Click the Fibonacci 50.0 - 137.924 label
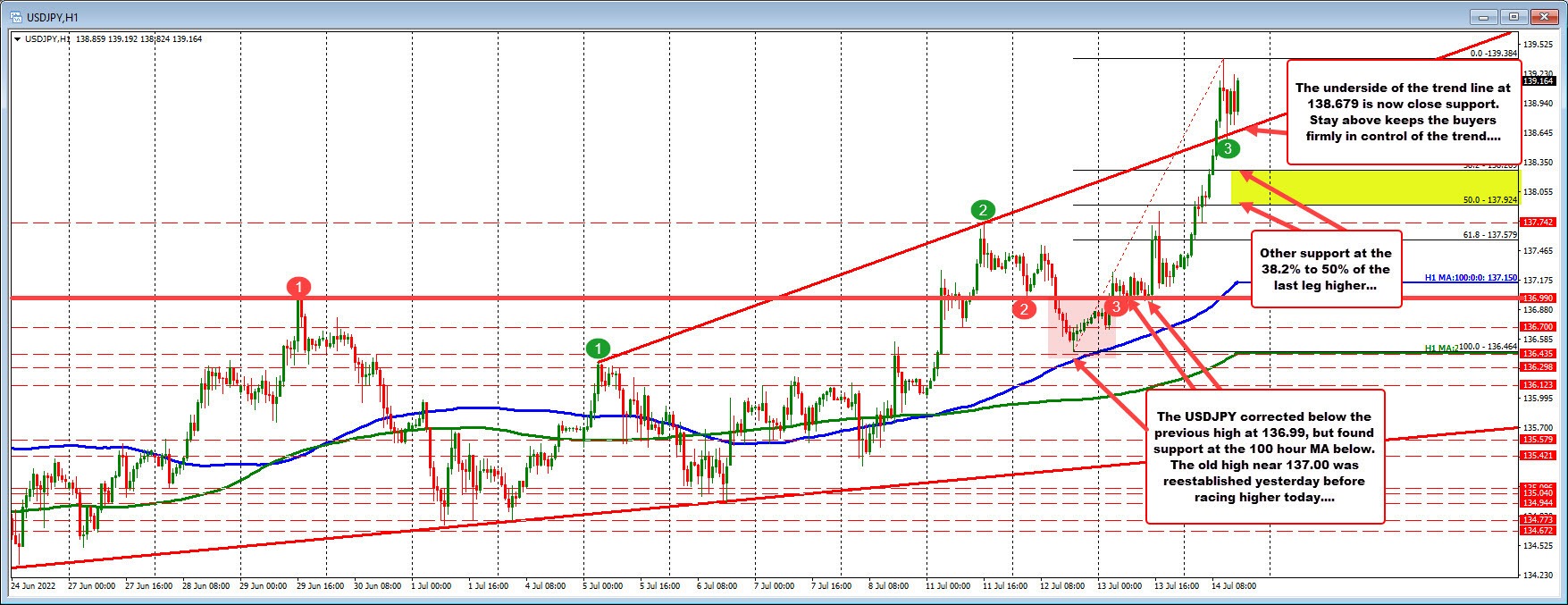 (x=1490, y=200)
